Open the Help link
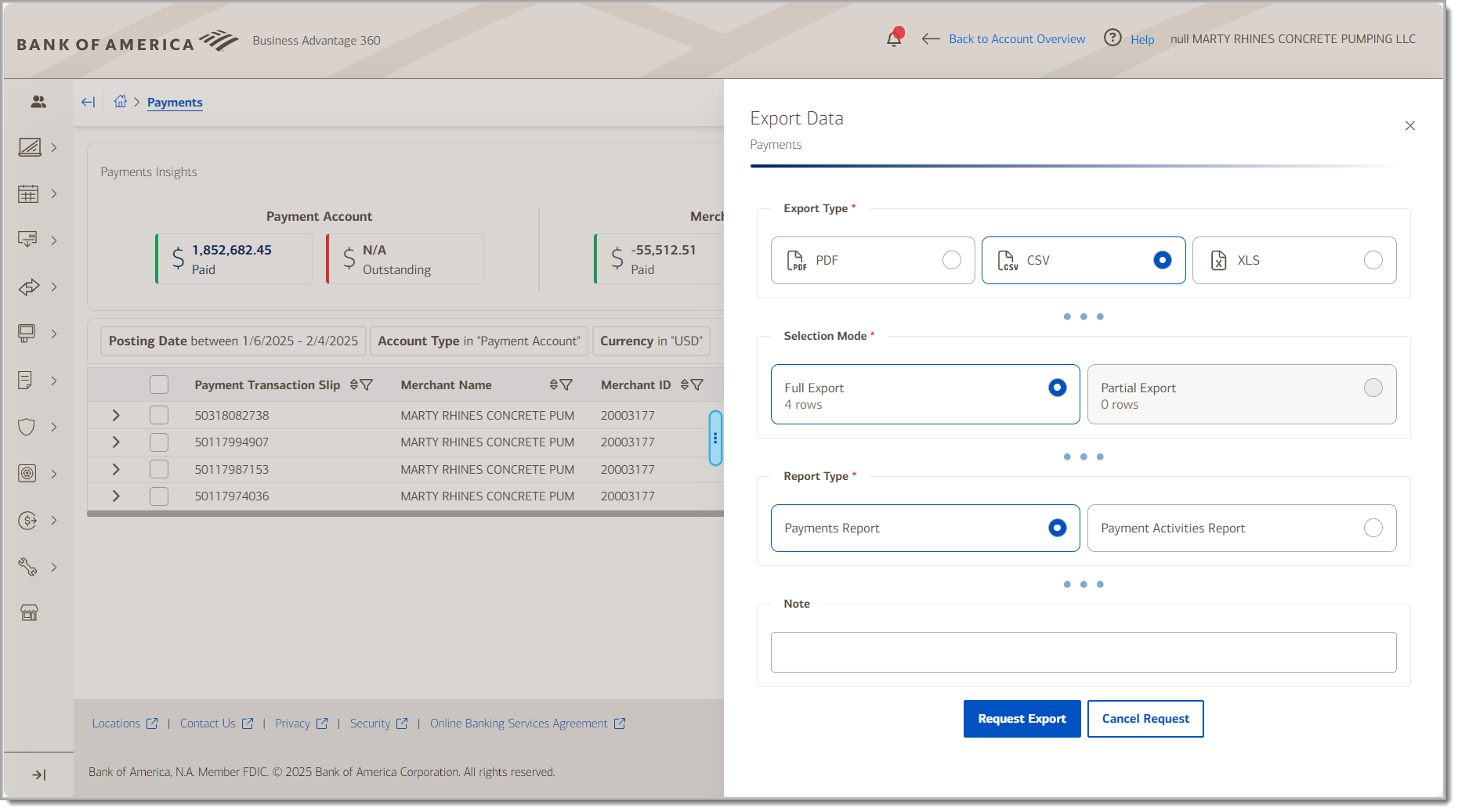The height and width of the screenshot is (812, 1458). [x=1142, y=39]
